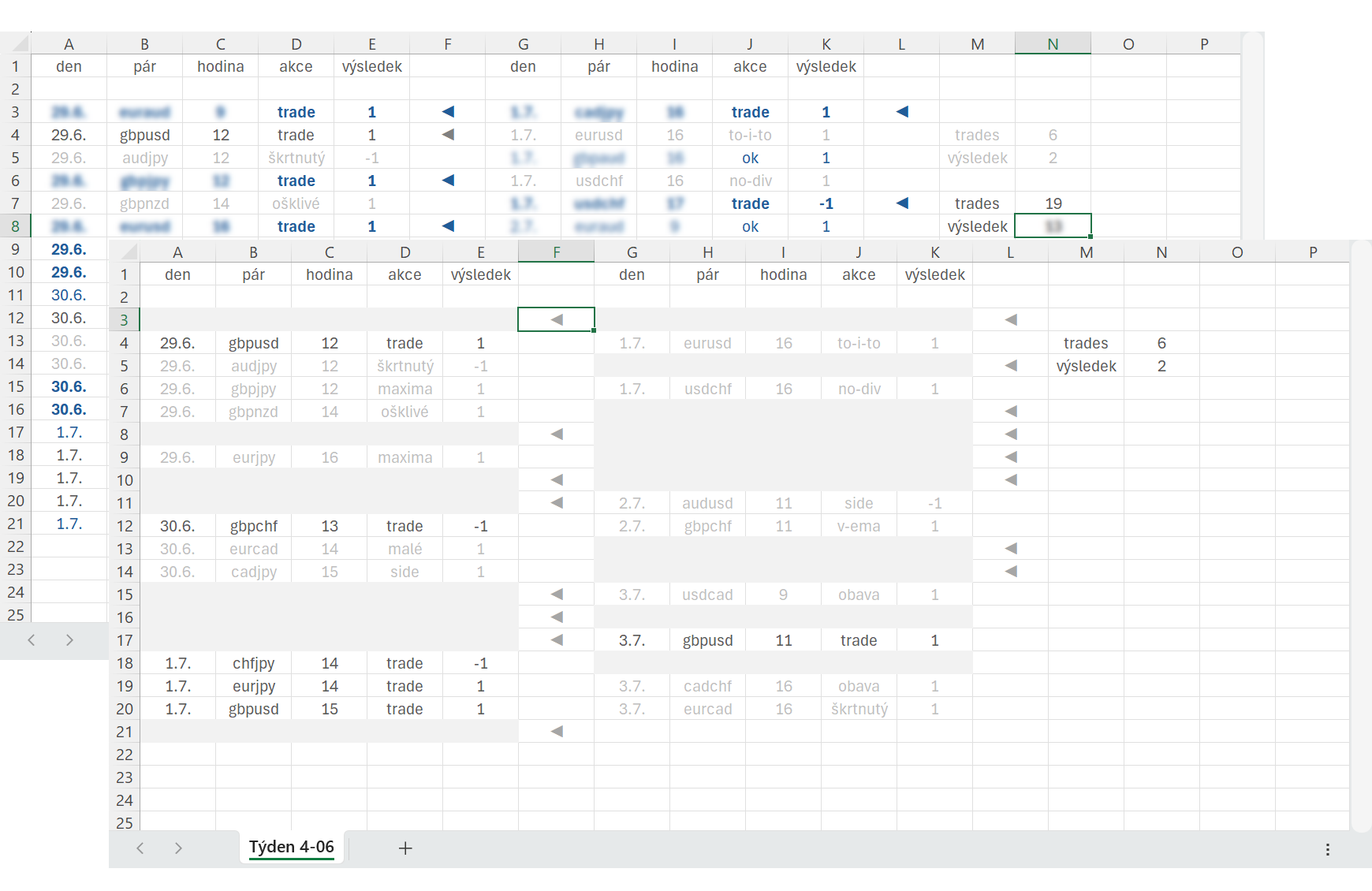Select the triangle marker in front cell L7

tap(1011, 412)
